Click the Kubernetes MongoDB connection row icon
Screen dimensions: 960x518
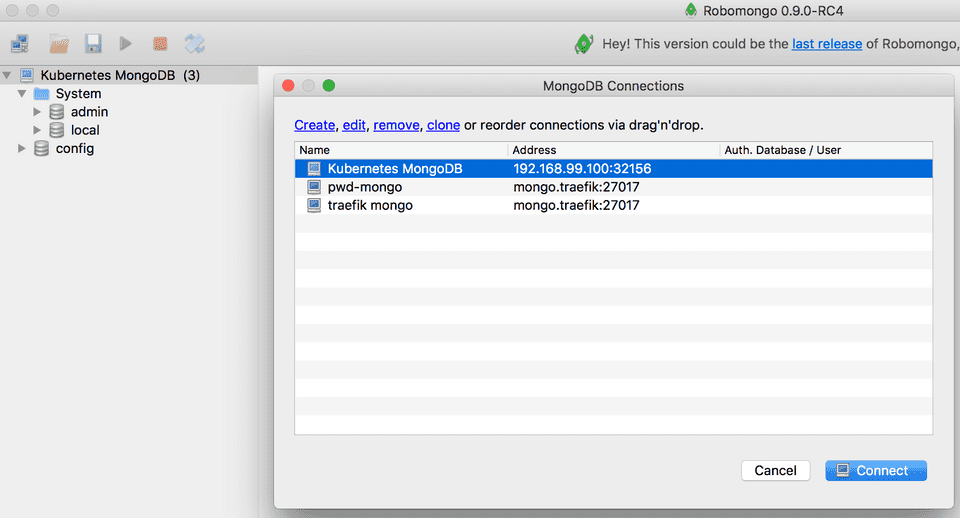[x=314, y=168]
